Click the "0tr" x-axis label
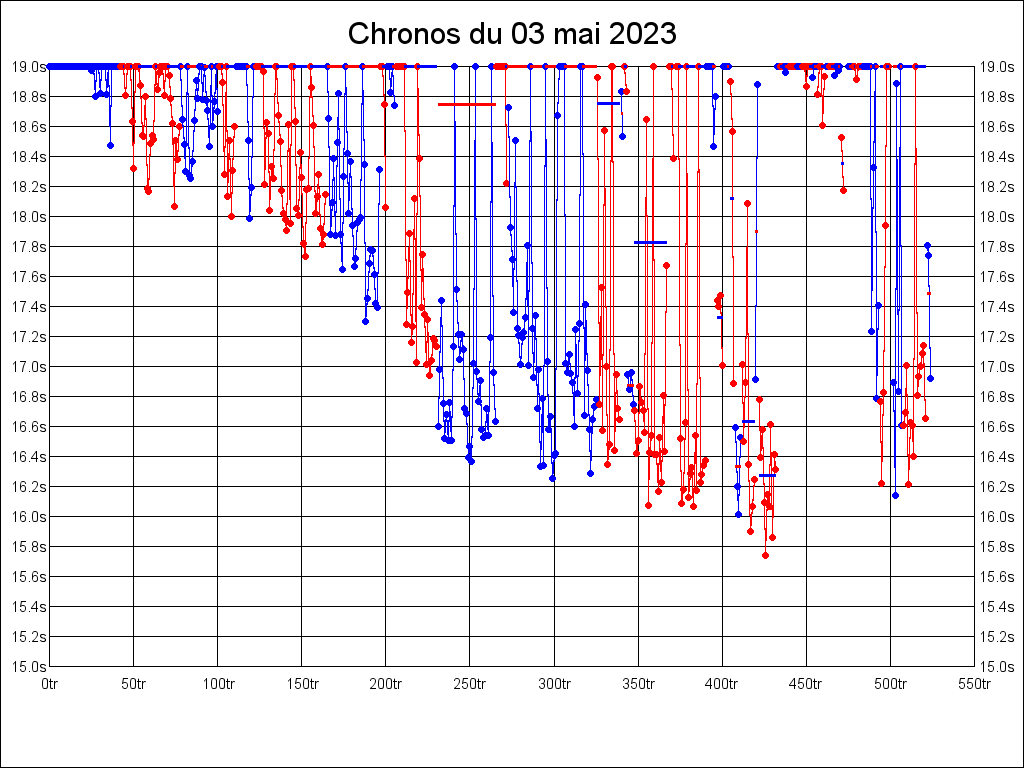The height and width of the screenshot is (768, 1024). tap(50, 684)
